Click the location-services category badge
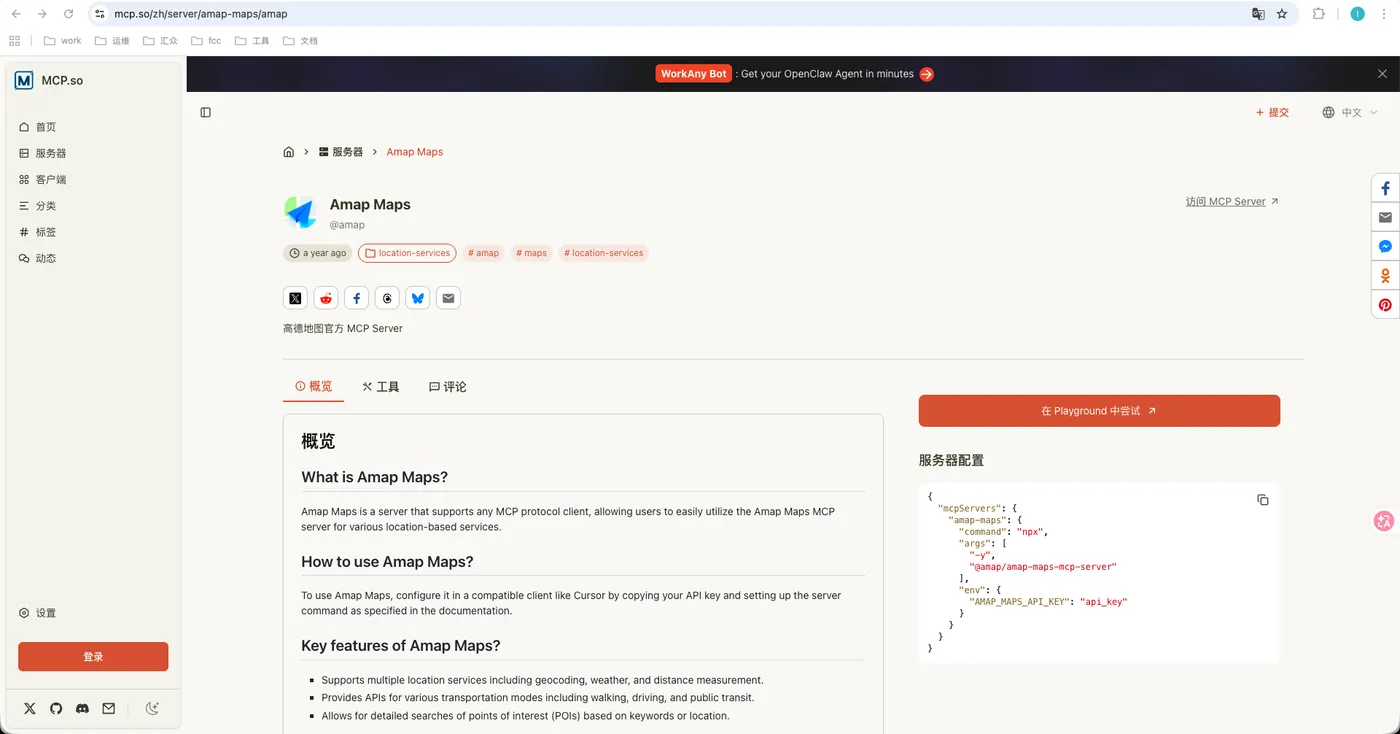 click(x=407, y=253)
